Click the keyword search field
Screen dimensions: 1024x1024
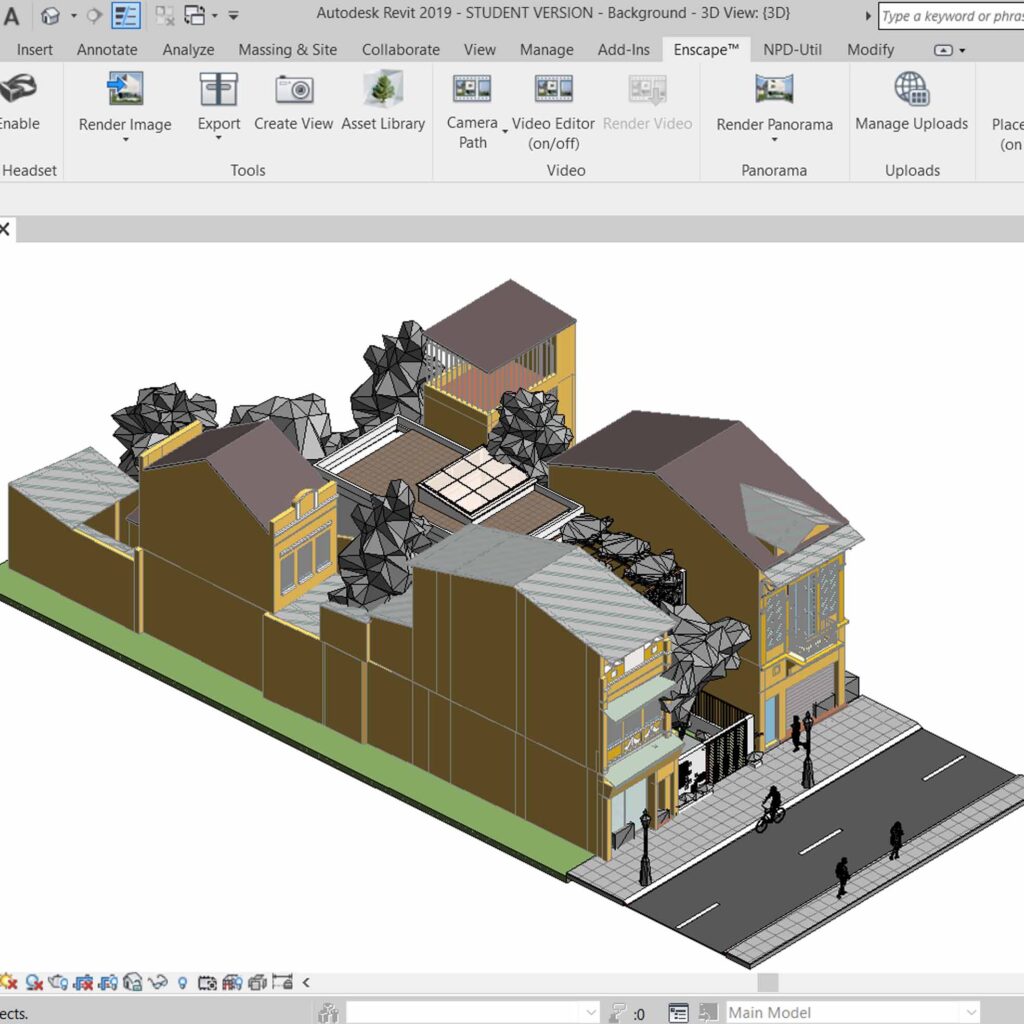click(x=950, y=16)
